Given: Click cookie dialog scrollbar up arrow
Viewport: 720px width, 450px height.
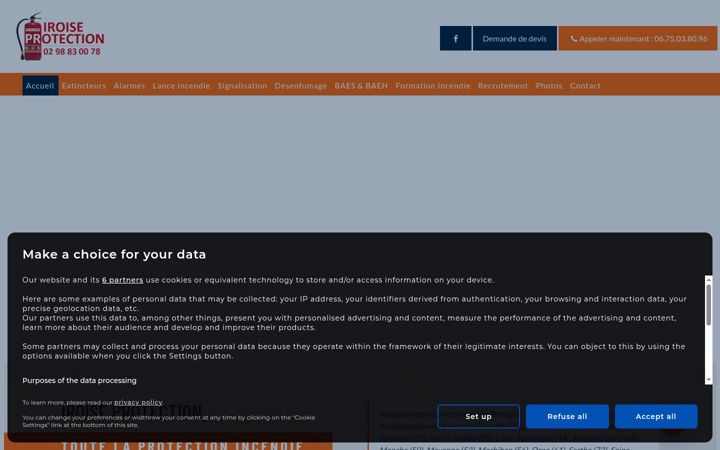Looking at the screenshot, I should [x=709, y=279].
